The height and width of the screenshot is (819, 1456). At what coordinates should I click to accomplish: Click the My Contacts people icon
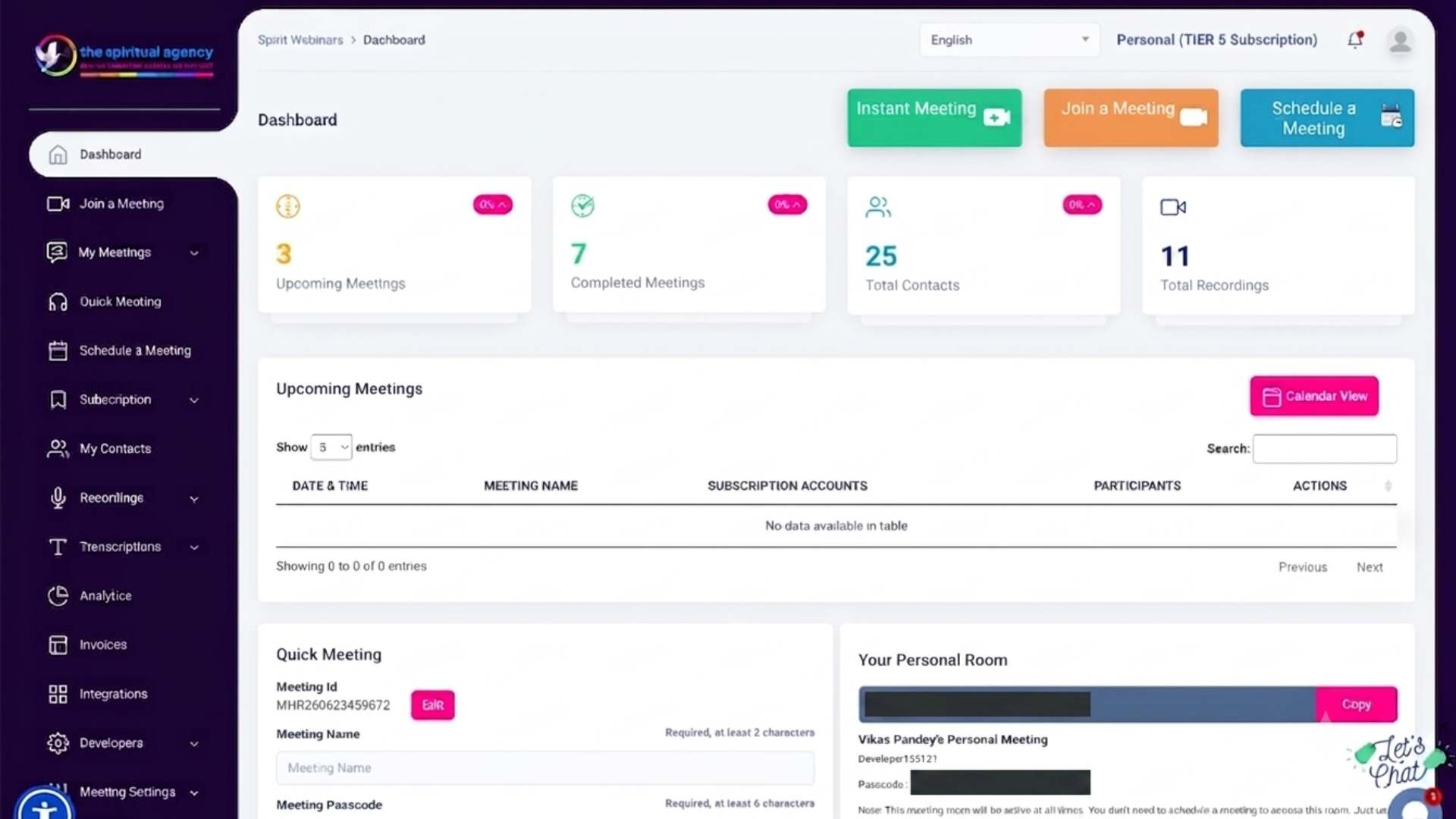(58, 449)
